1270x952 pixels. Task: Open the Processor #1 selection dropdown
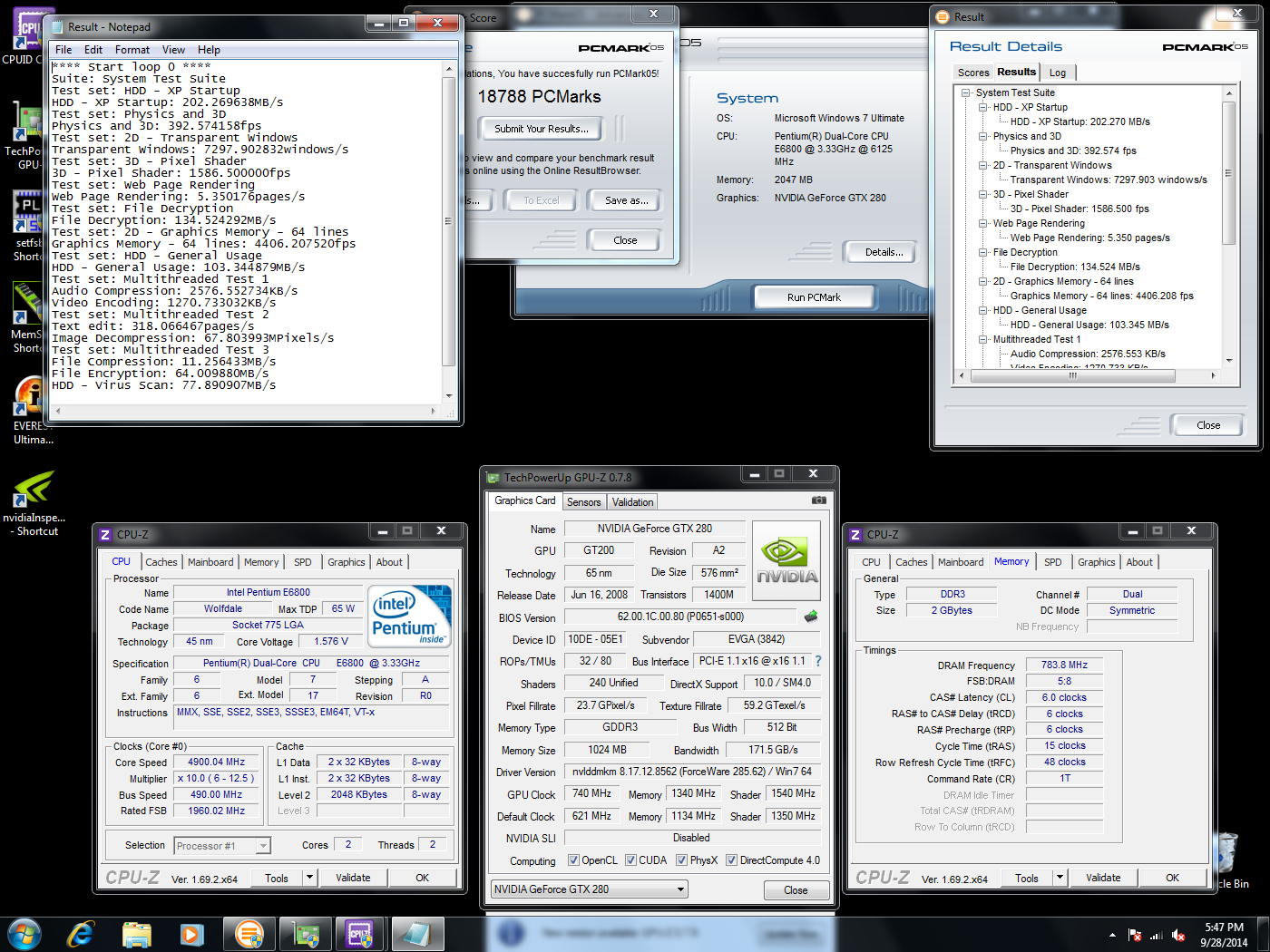click(222, 846)
